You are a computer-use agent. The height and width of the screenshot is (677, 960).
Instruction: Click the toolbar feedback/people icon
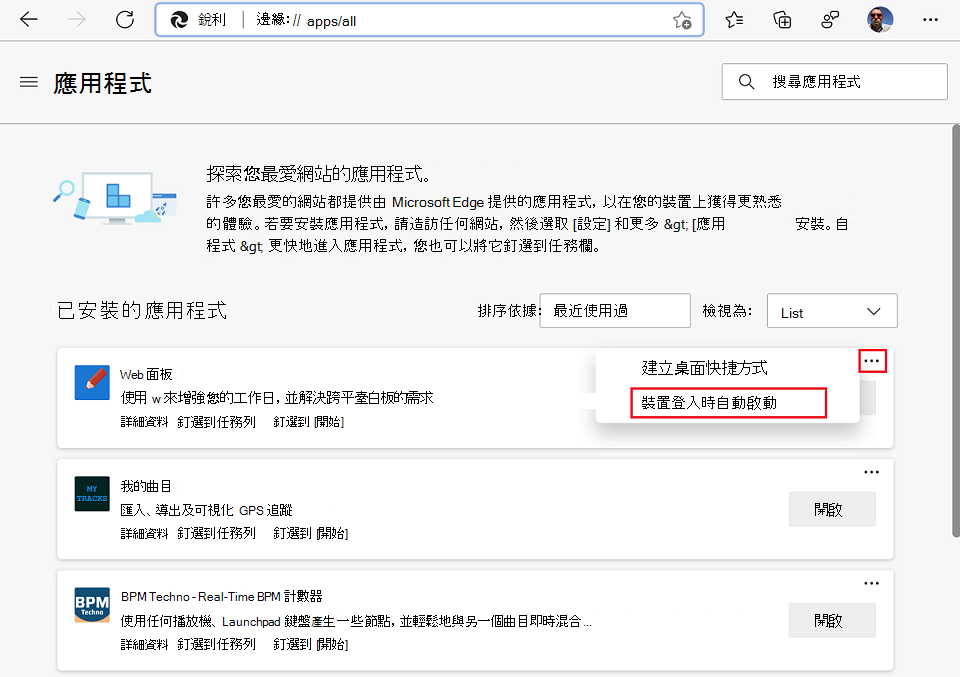[x=830, y=20]
